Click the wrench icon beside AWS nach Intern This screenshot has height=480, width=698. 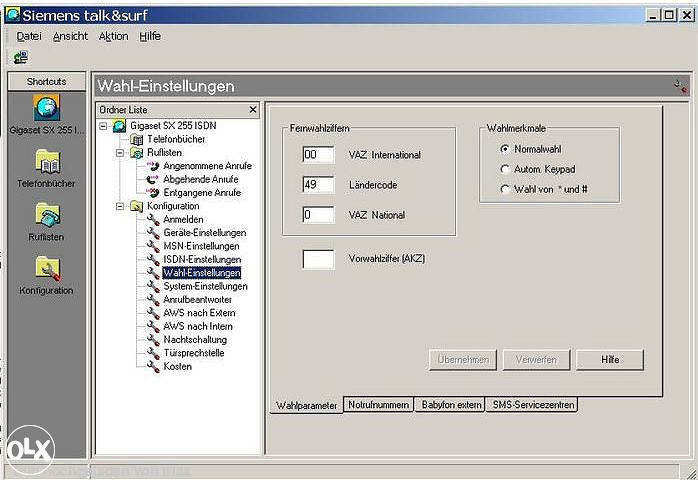click(153, 326)
